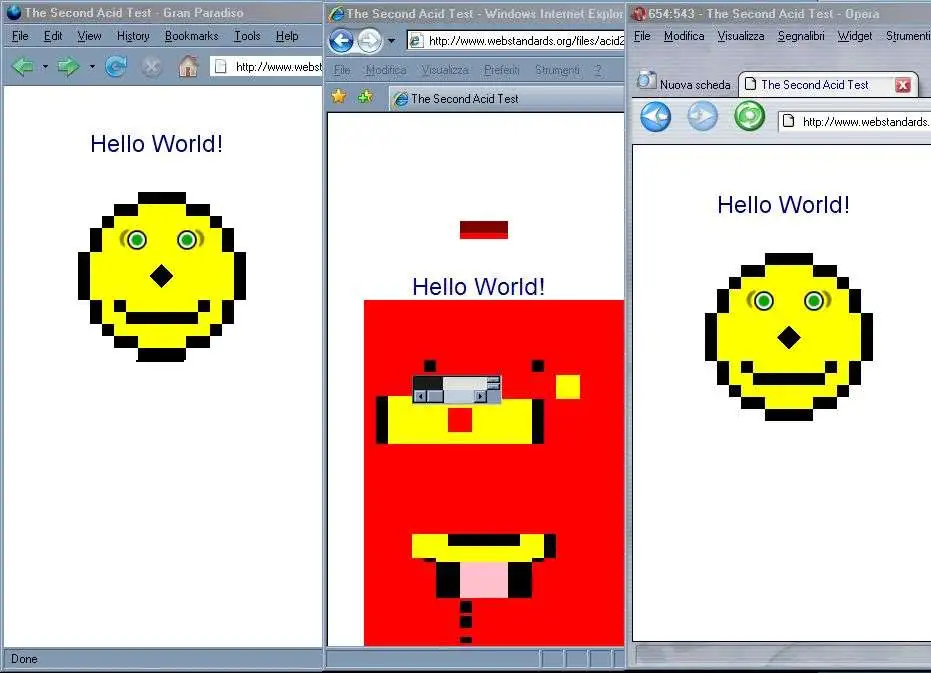The image size is (931, 673).
Task: Open Internet Explorer Strumenti menu
Action: (x=557, y=70)
